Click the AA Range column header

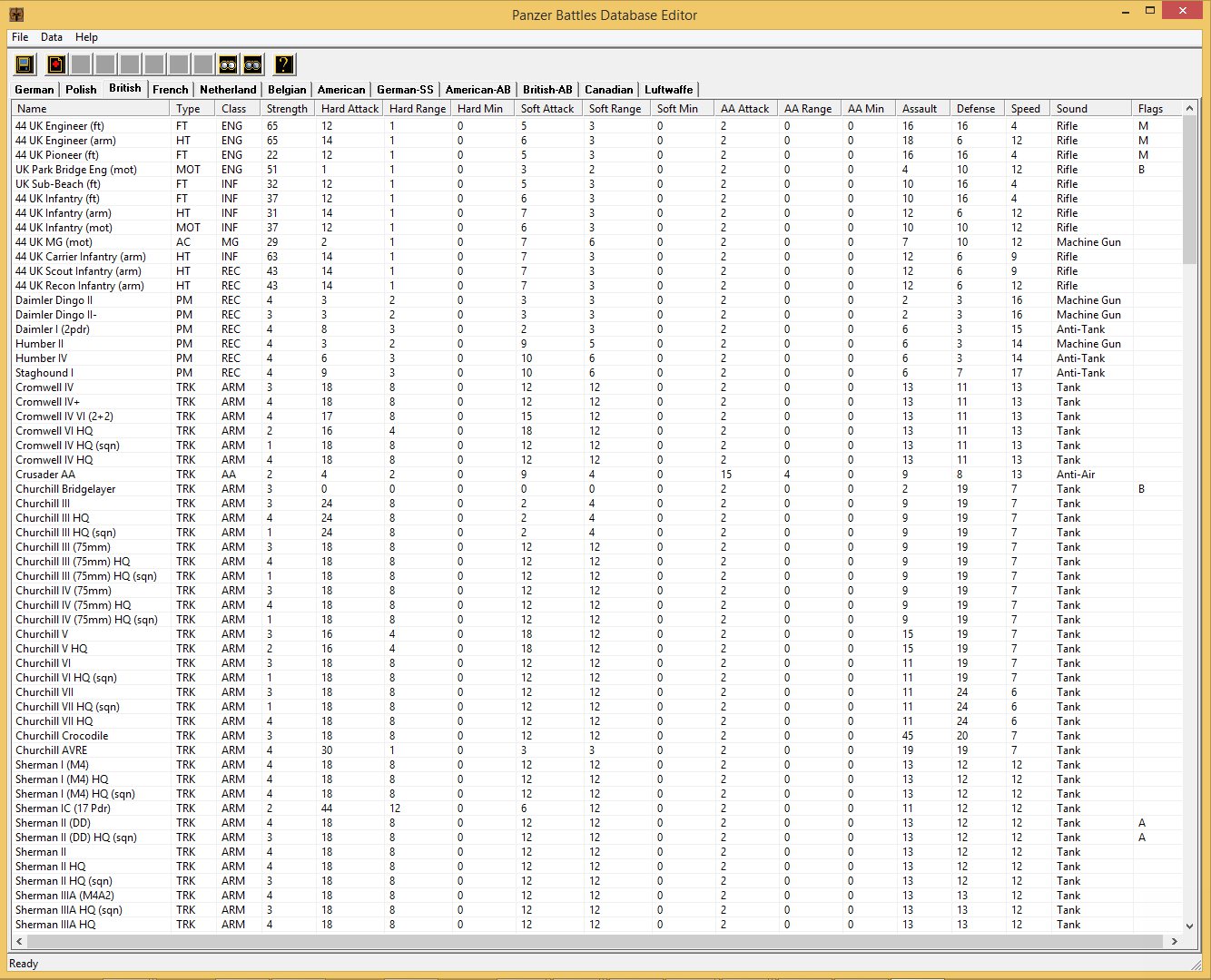(810, 109)
